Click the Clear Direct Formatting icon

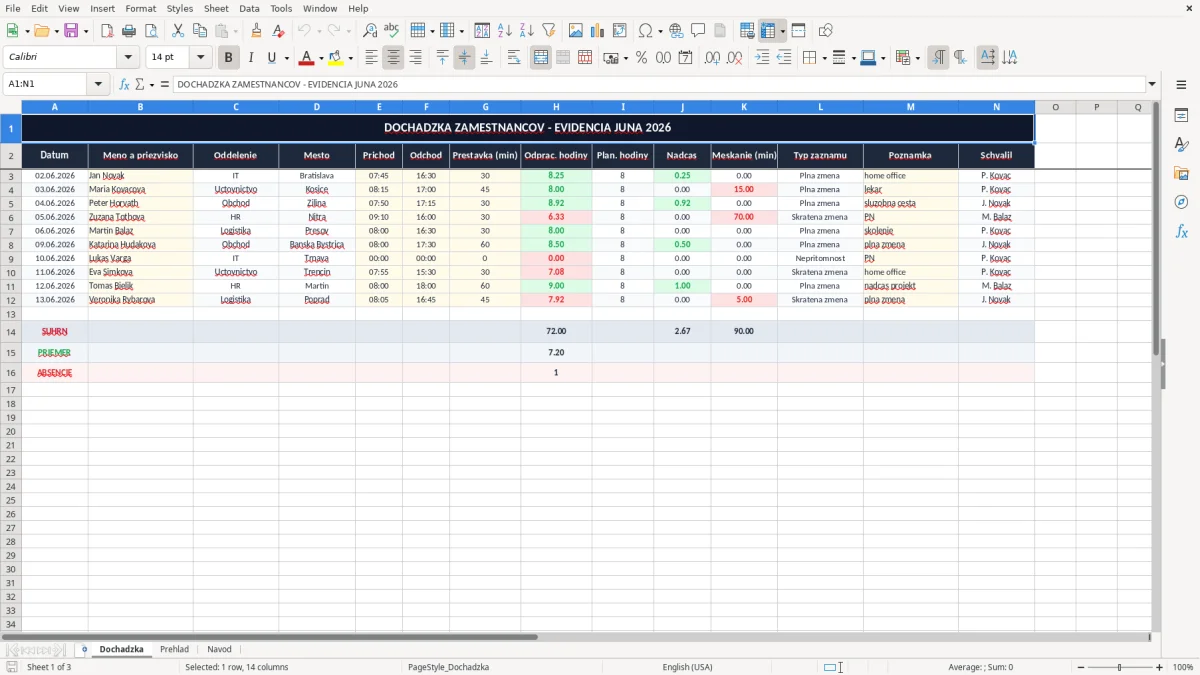tap(279, 31)
